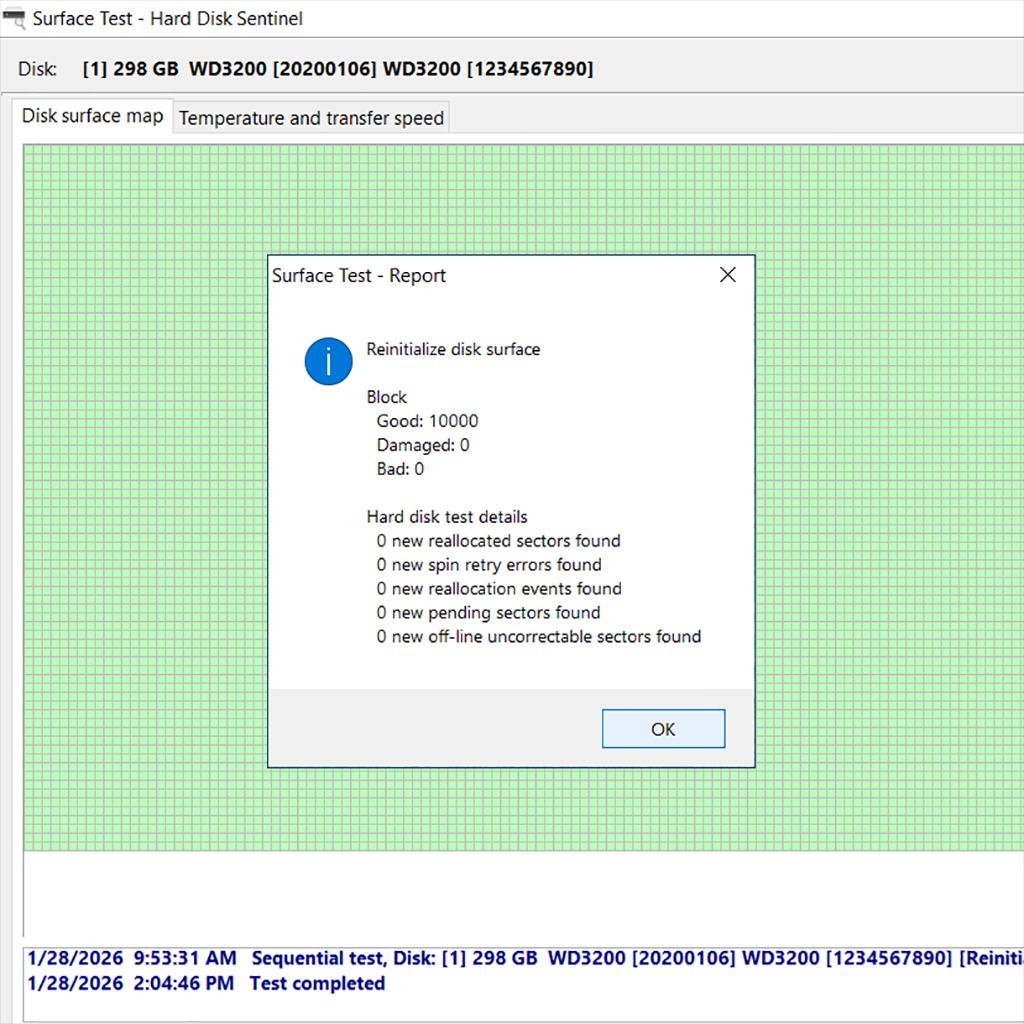Click the OK button in the report
The height and width of the screenshot is (1024, 1024).
663,729
